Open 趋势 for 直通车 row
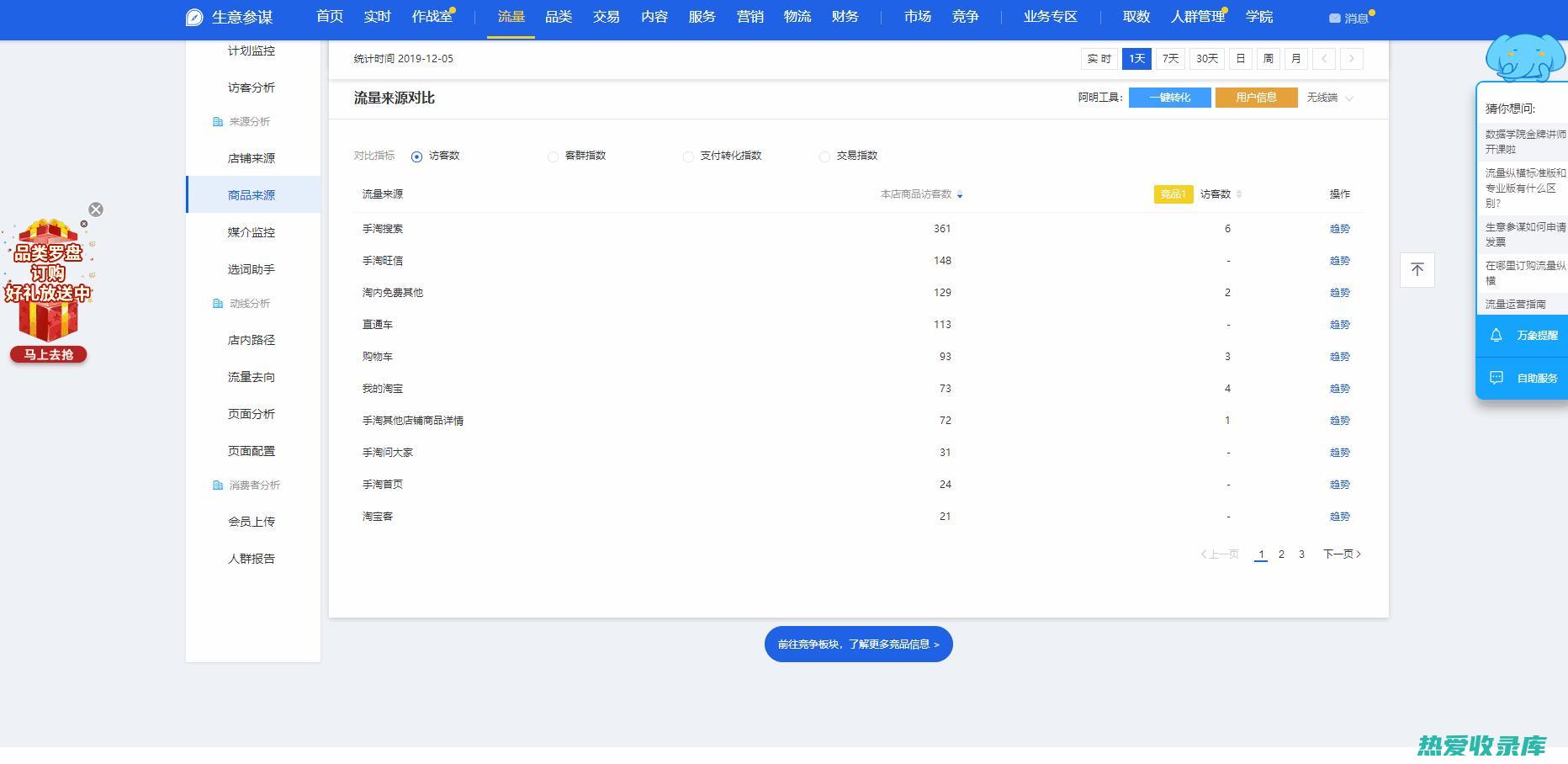Screen dimensions: 1568x764 point(1339,325)
